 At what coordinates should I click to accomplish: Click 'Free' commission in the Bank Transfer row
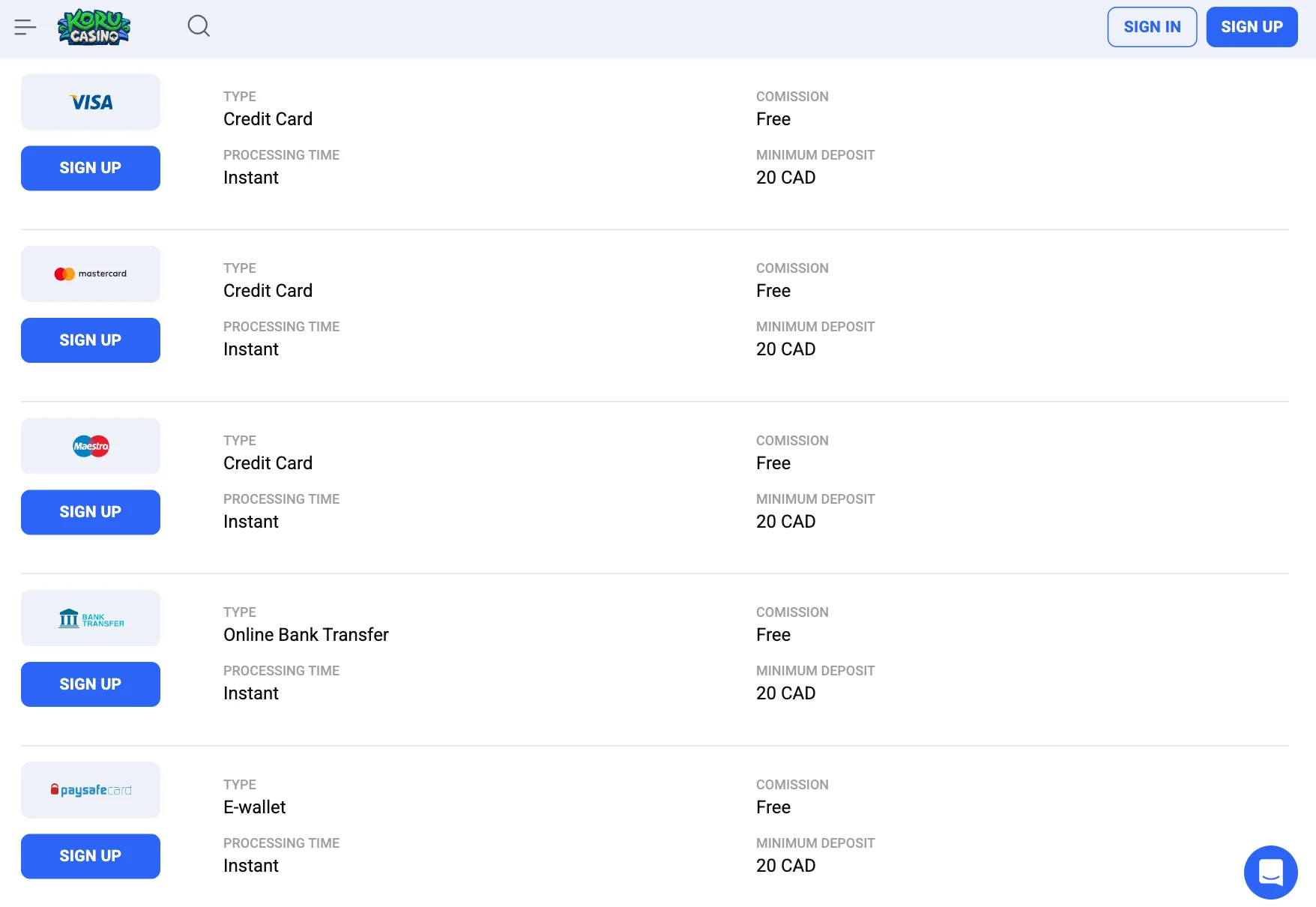tap(773, 635)
